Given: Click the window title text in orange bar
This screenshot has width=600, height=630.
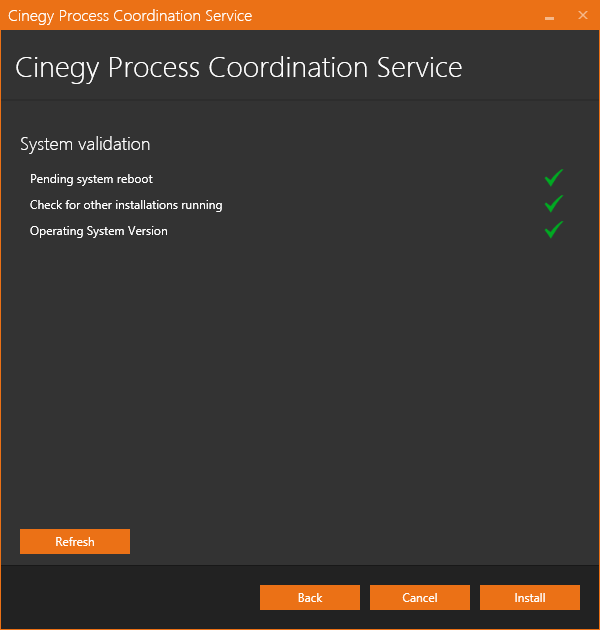Looking at the screenshot, I should click(x=130, y=16).
